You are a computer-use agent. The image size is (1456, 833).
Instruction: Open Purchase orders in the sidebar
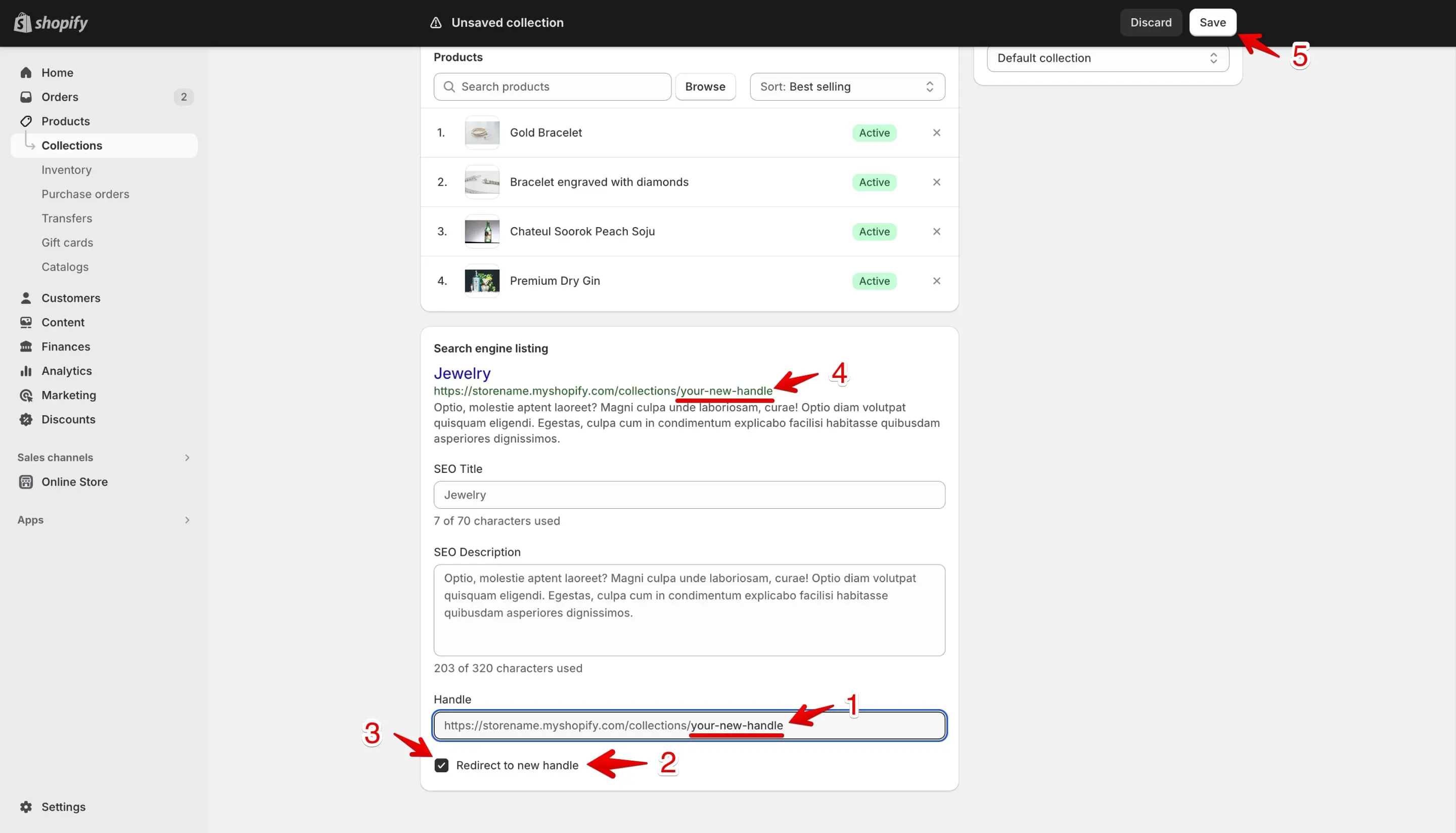pos(85,195)
